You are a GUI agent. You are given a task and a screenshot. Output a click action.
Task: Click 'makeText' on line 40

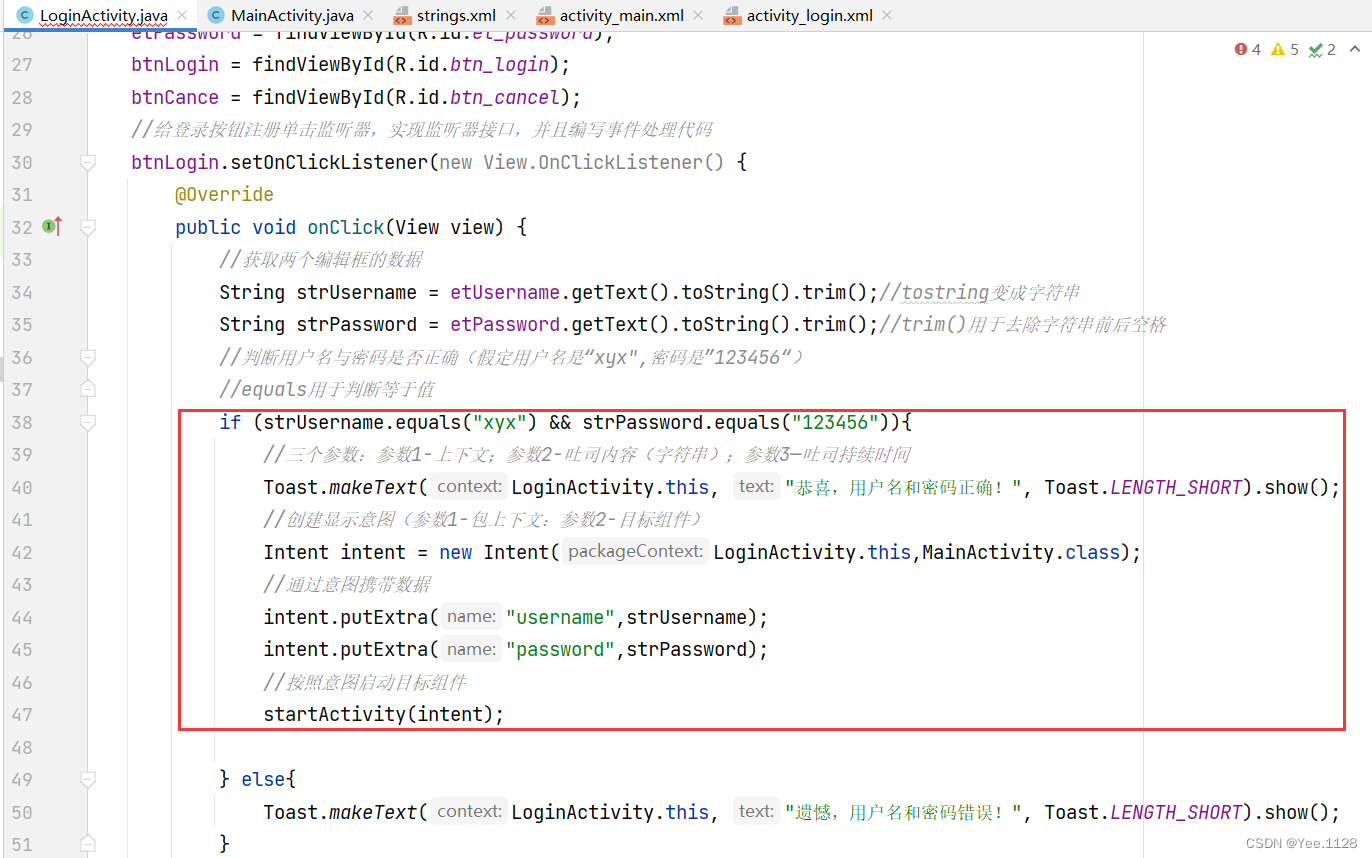pos(373,487)
